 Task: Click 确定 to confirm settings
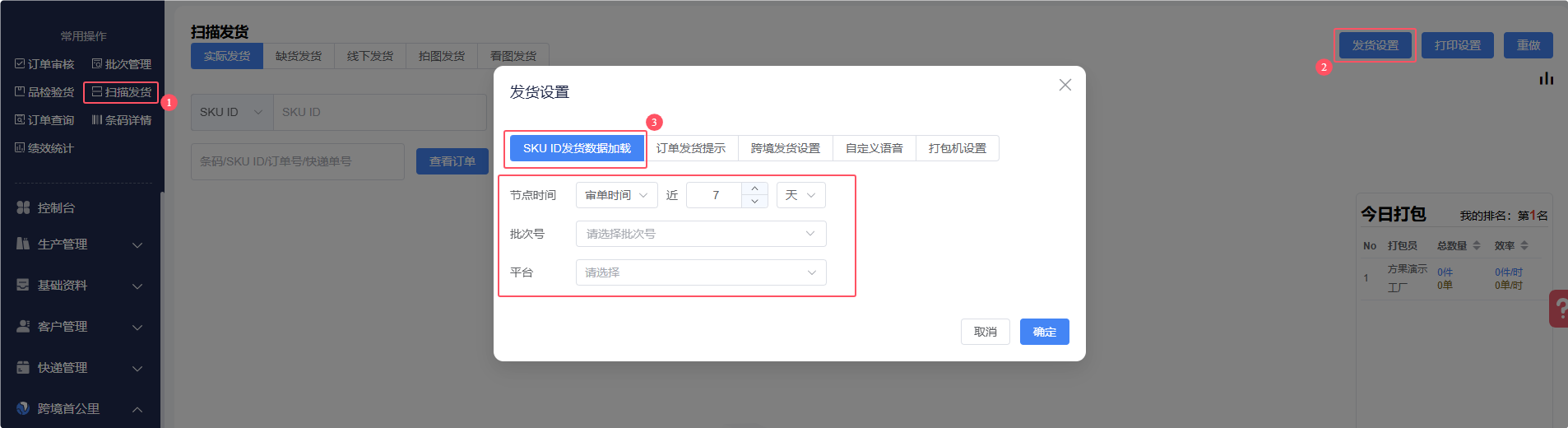point(1045,332)
